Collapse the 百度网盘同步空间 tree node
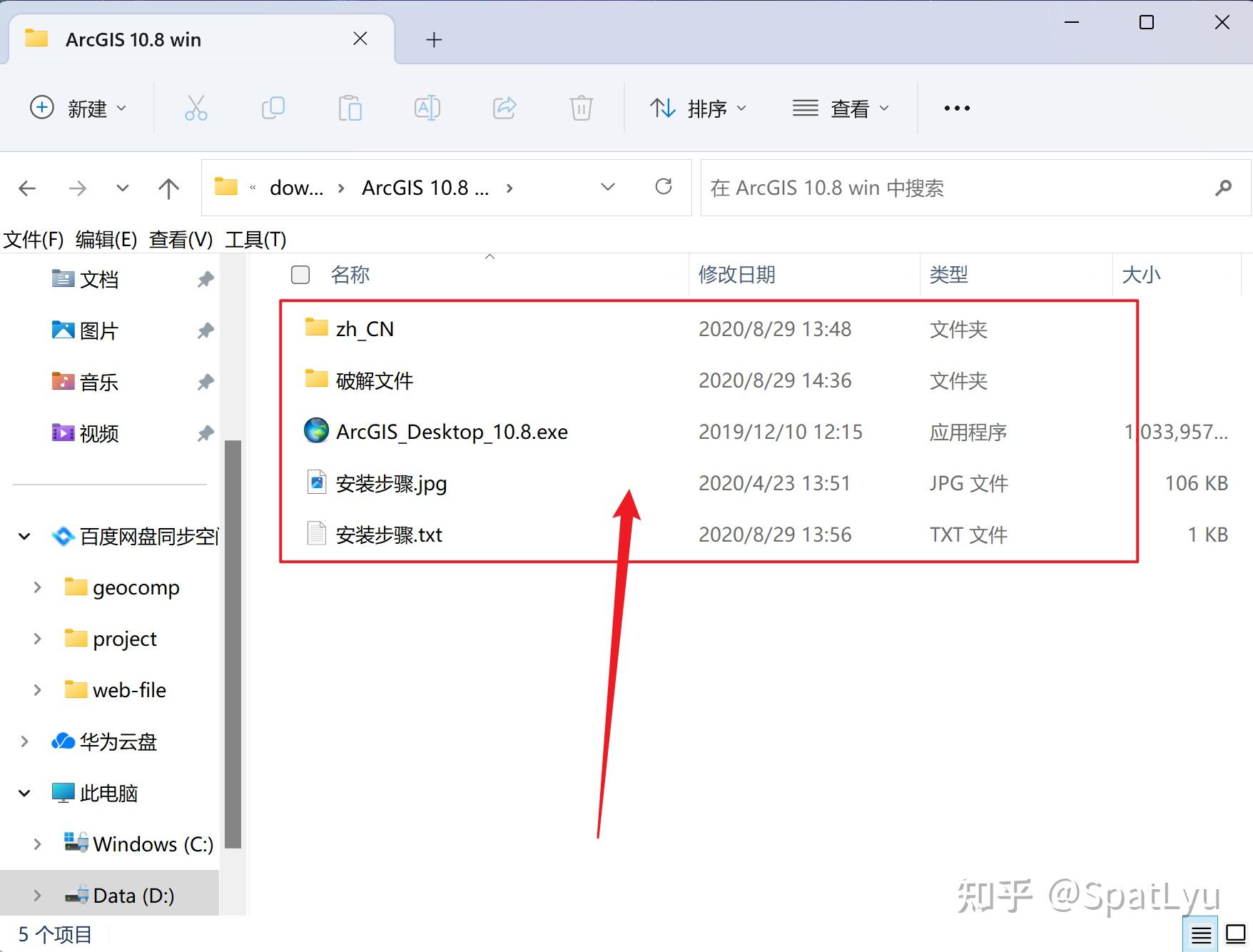1253x952 pixels. [x=24, y=536]
